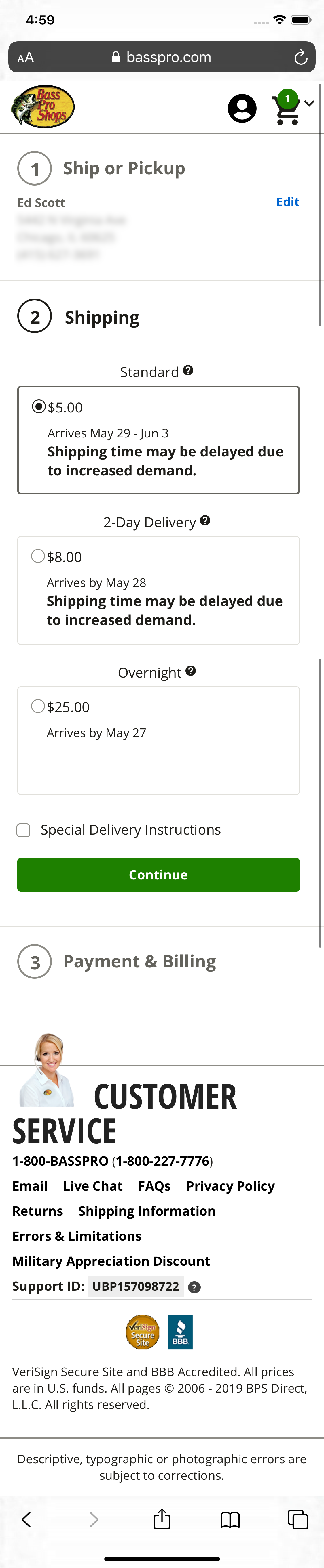Image resolution: width=324 pixels, height=1568 pixels.
Task: Tap the basspro.com address bar
Action: pos(162,58)
